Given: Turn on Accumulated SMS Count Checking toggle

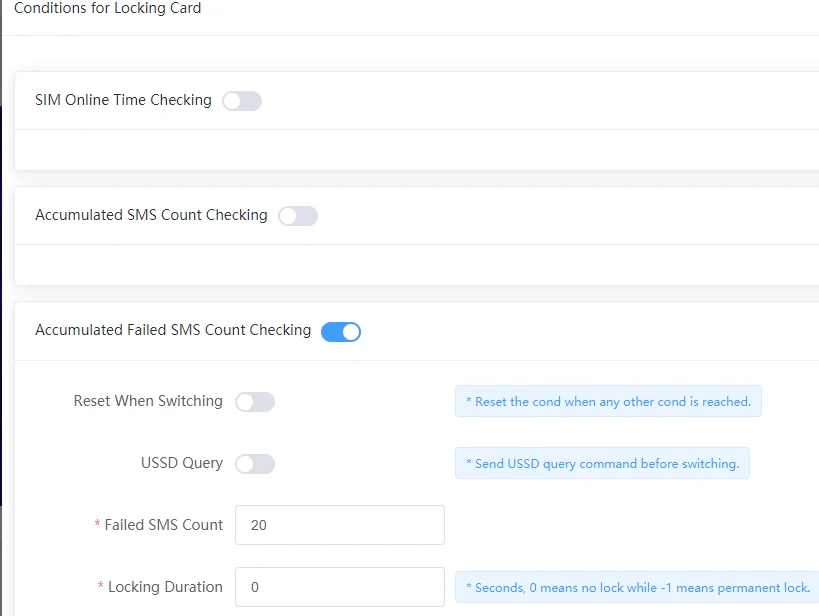Looking at the screenshot, I should click(298, 216).
